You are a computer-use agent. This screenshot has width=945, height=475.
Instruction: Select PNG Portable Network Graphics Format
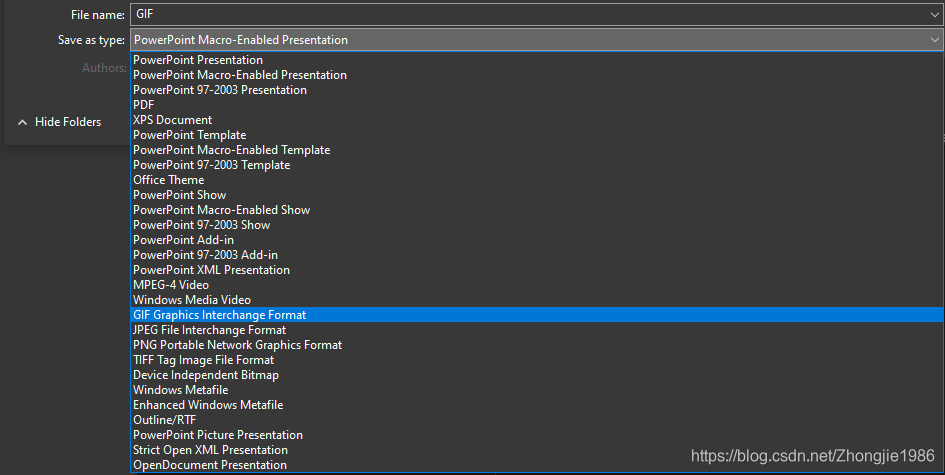click(x=537, y=345)
